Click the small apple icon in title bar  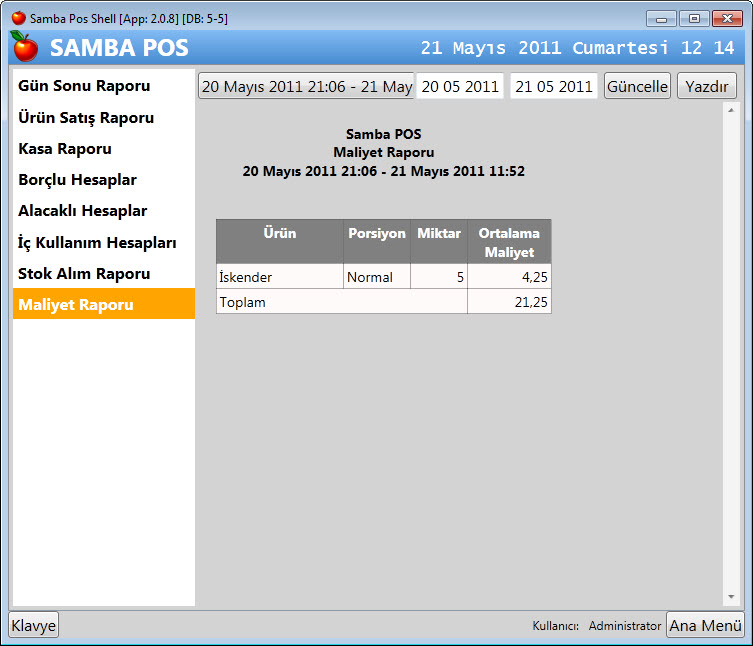[18, 18]
